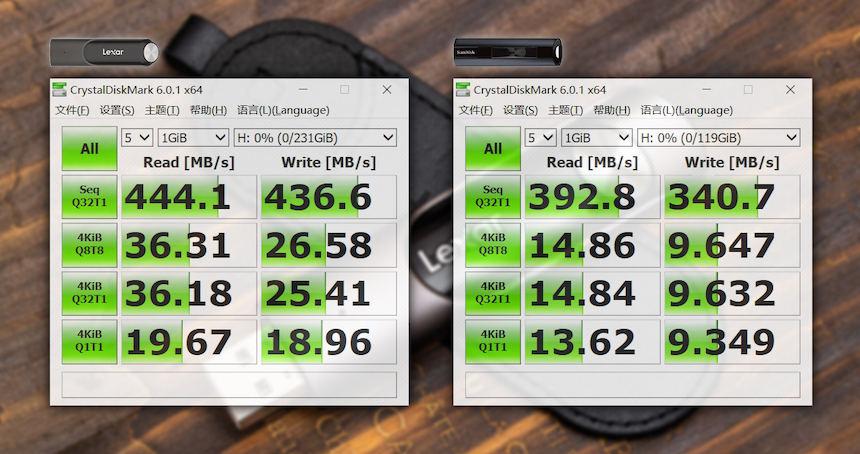
Task: Minimize the right CrystalDiskMark window
Action: pyautogui.click(x=706, y=89)
